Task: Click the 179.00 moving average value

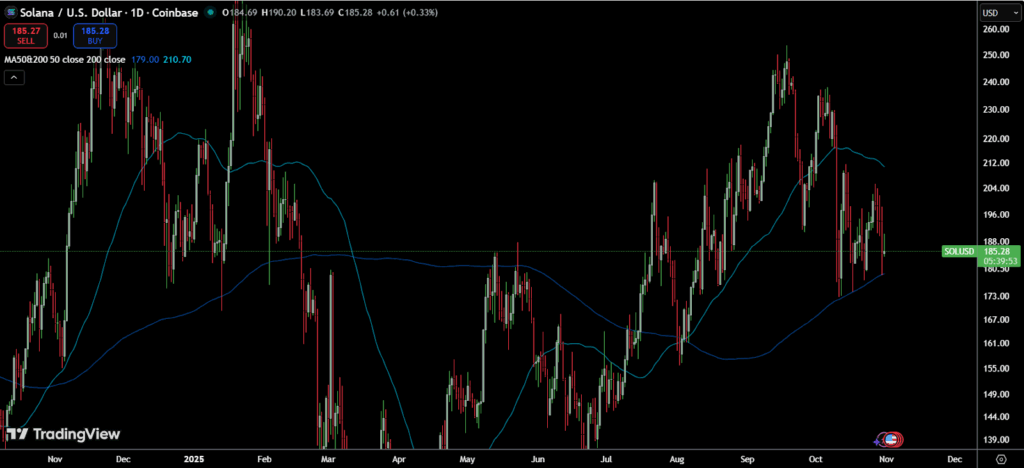Action: click(x=145, y=60)
